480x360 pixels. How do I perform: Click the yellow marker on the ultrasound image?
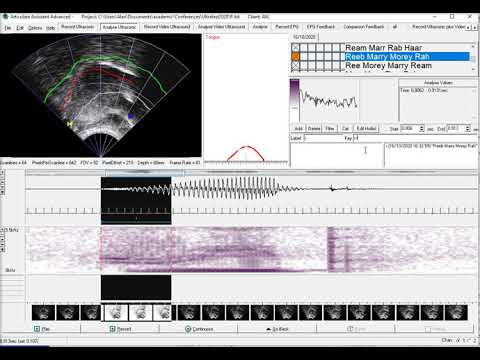coord(70,124)
